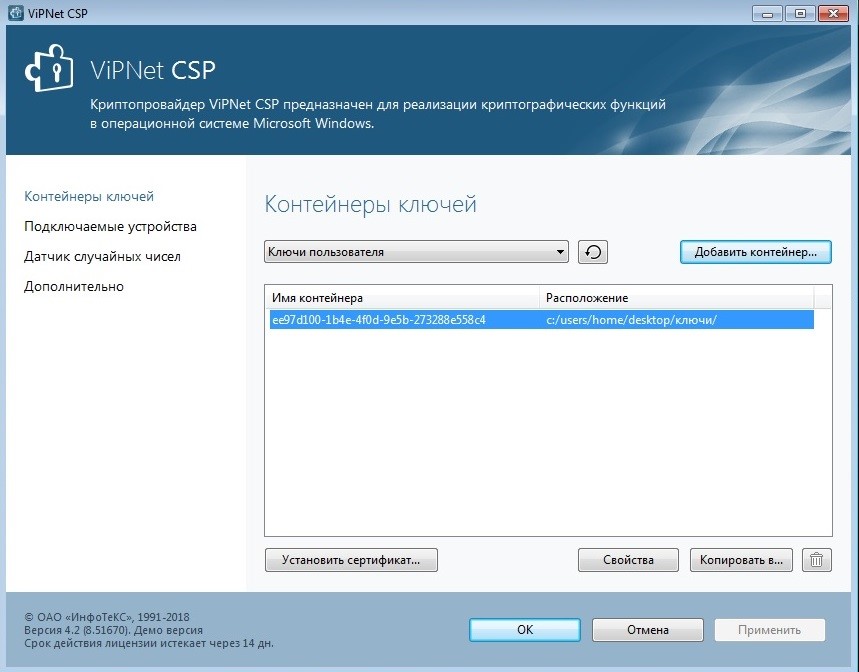This screenshot has height=672, width=859.
Task: Open container Свойства
Action: click(x=628, y=560)
